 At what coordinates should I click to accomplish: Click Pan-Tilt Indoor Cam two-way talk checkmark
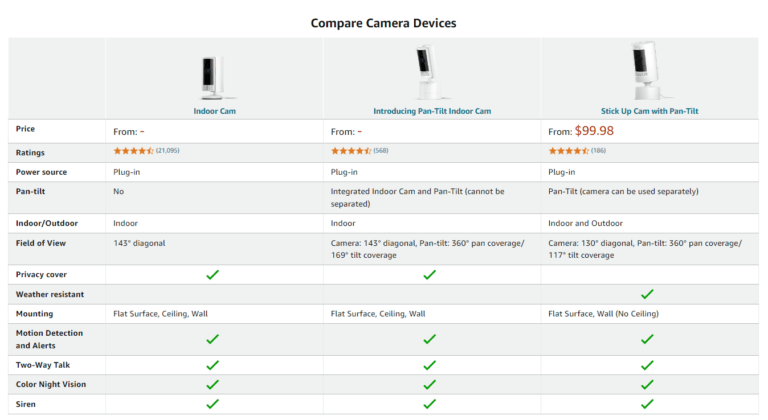[x=430, y=365]
